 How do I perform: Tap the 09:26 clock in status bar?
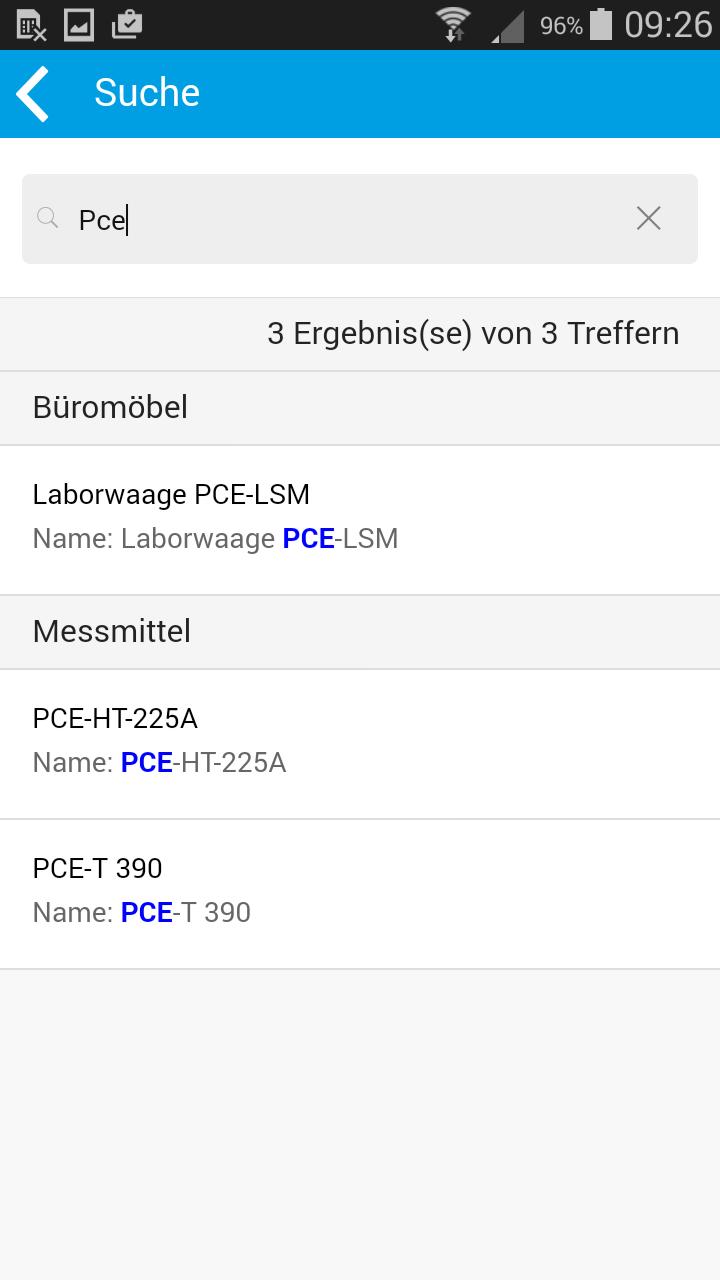click(667, 24)
